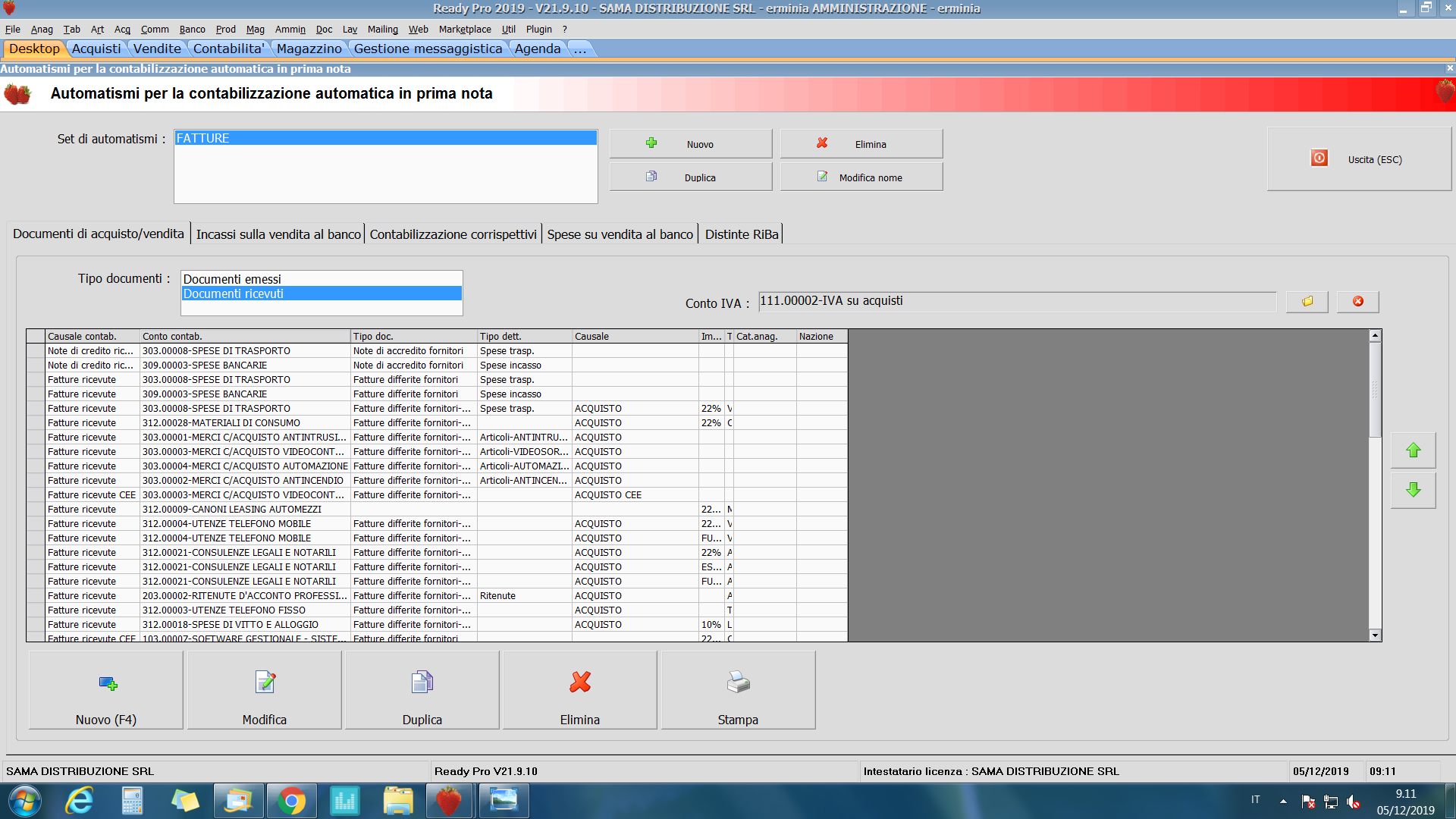The width and height of the screenshot is (1456, 819).
Task: Open file explorer folder in taskbar
Action: 397,801
